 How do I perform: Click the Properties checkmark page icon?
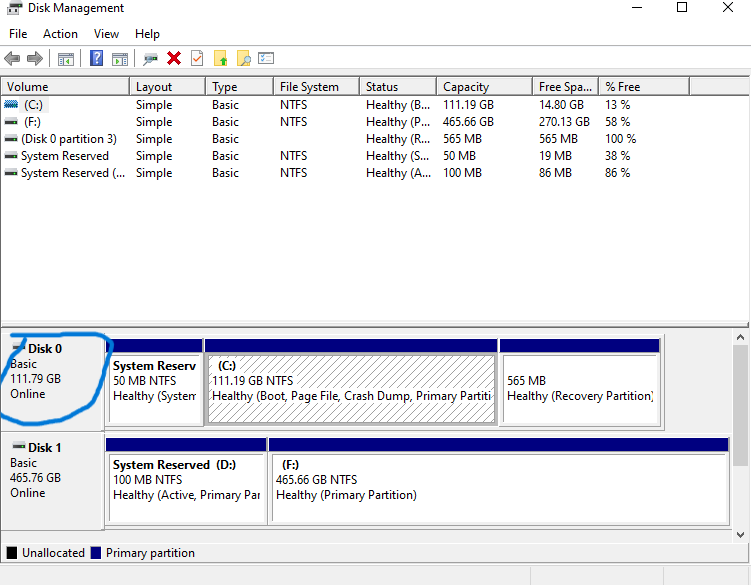point(197,58)
